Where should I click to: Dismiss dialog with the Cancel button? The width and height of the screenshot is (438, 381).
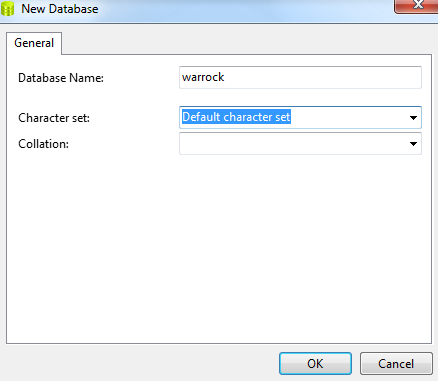coord(396,363)
